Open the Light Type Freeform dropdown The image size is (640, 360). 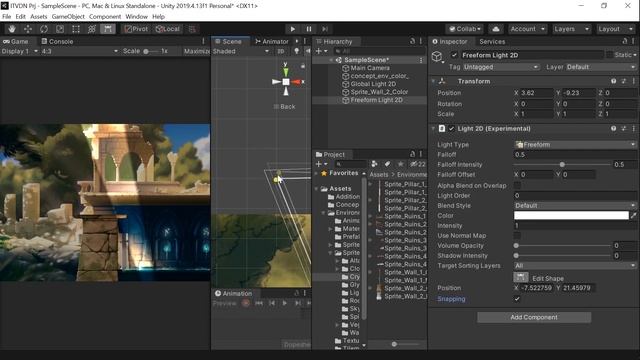tap(575, 144)
